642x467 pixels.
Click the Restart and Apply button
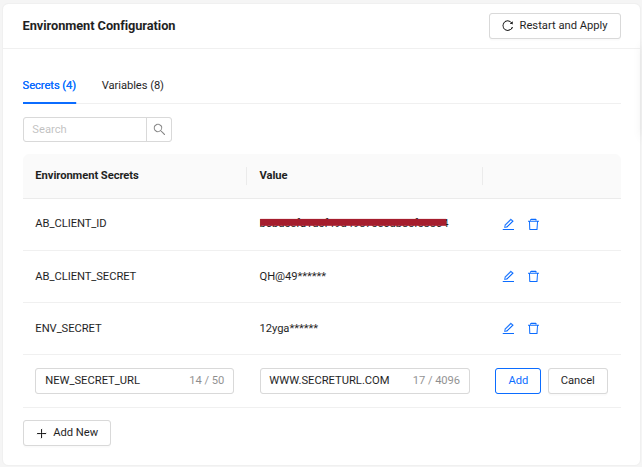[554, 26]
